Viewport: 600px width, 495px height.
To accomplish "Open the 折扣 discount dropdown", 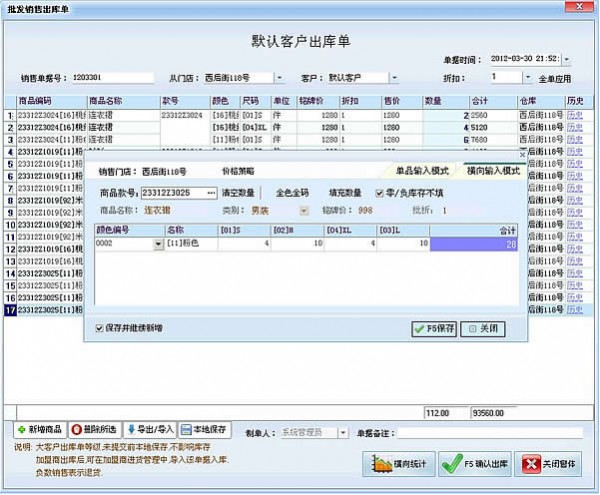I will click(x=528, y=77).
